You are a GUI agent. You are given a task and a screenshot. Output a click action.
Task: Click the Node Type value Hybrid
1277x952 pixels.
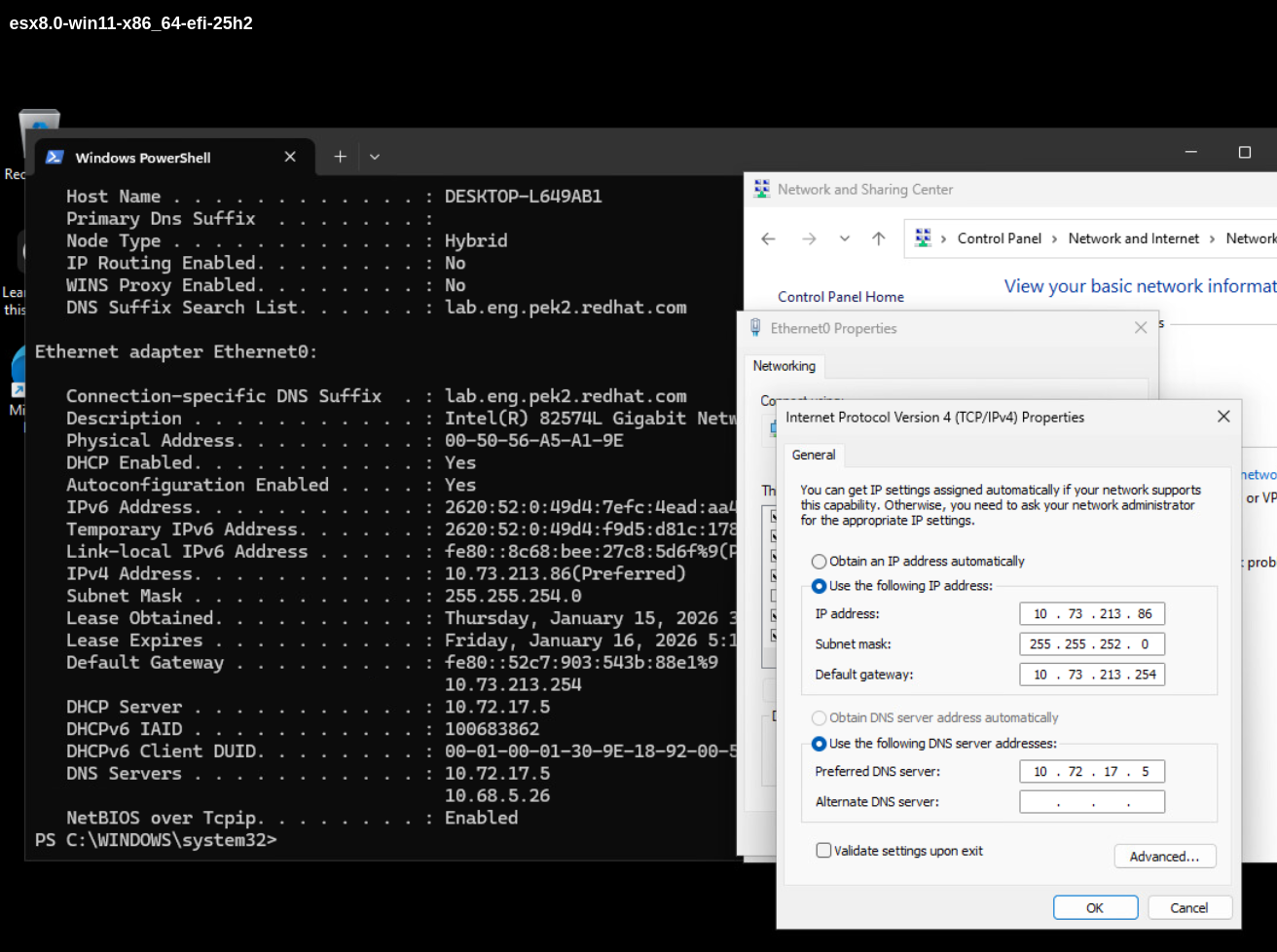[x=476, y=240]
